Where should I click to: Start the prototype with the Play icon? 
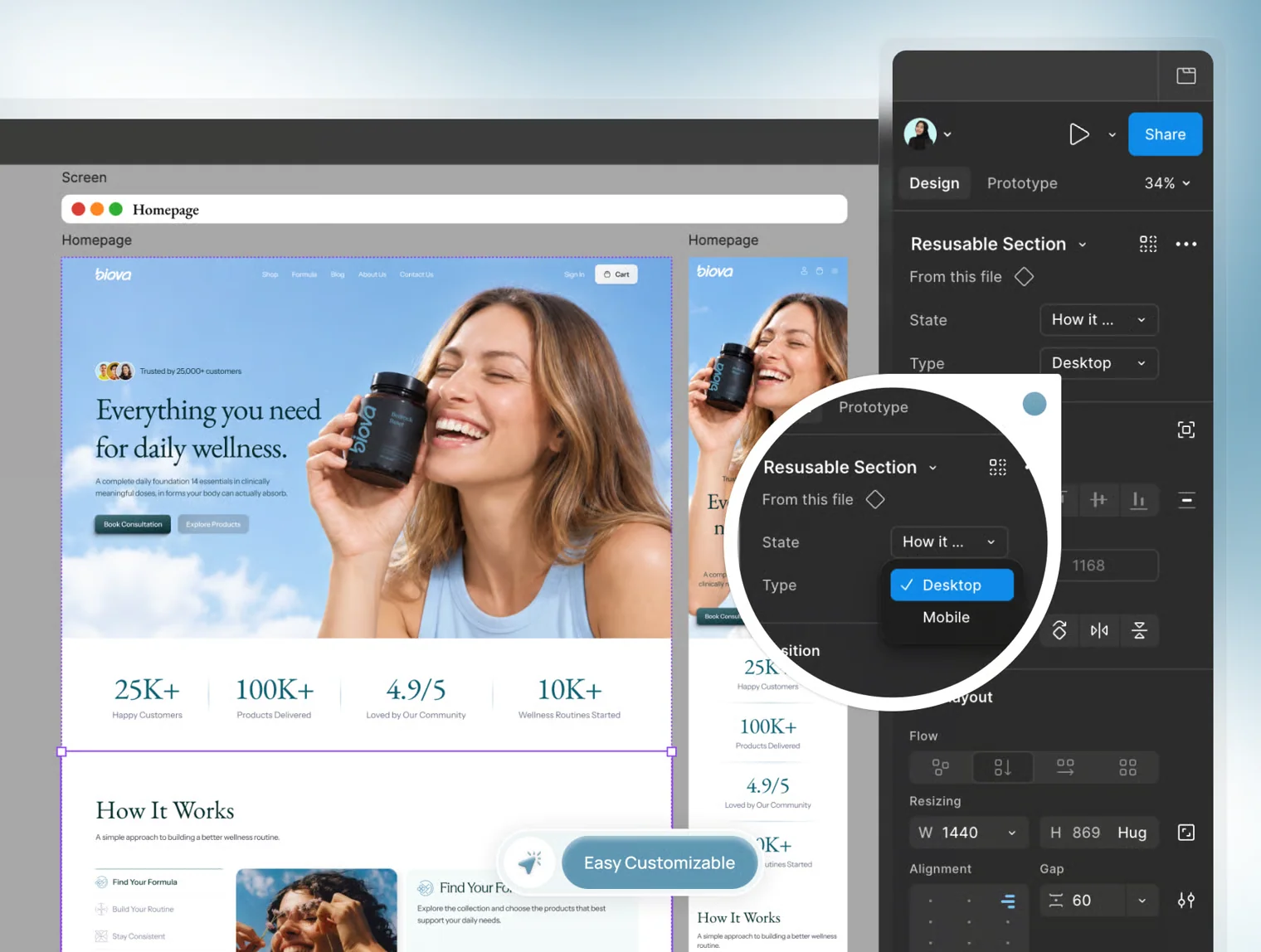pyautogui.click(x=1078, y=134)
